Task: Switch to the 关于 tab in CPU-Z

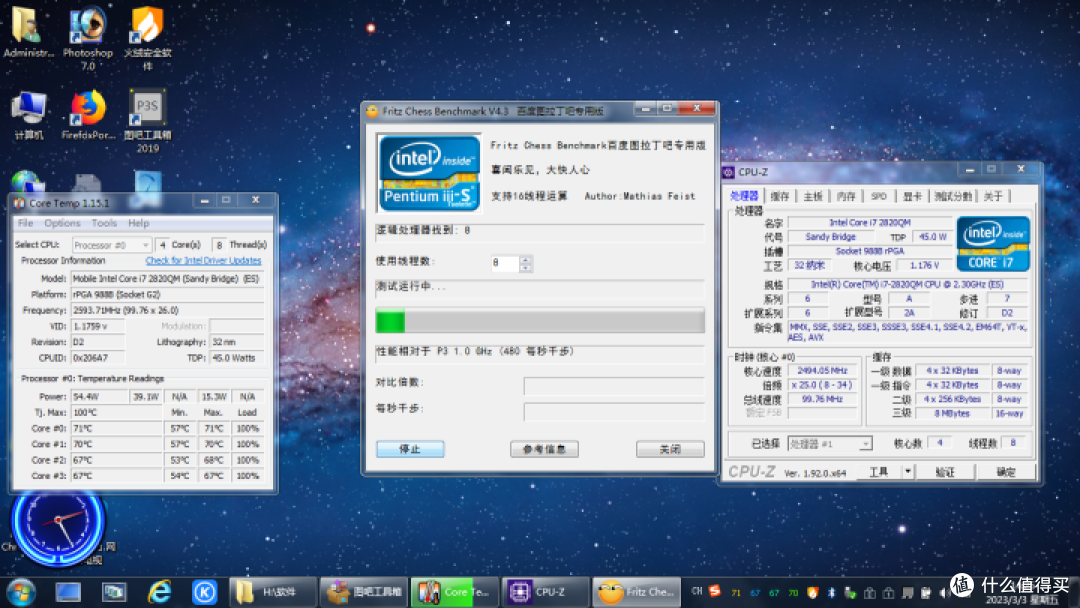Action: pos(993,196)
